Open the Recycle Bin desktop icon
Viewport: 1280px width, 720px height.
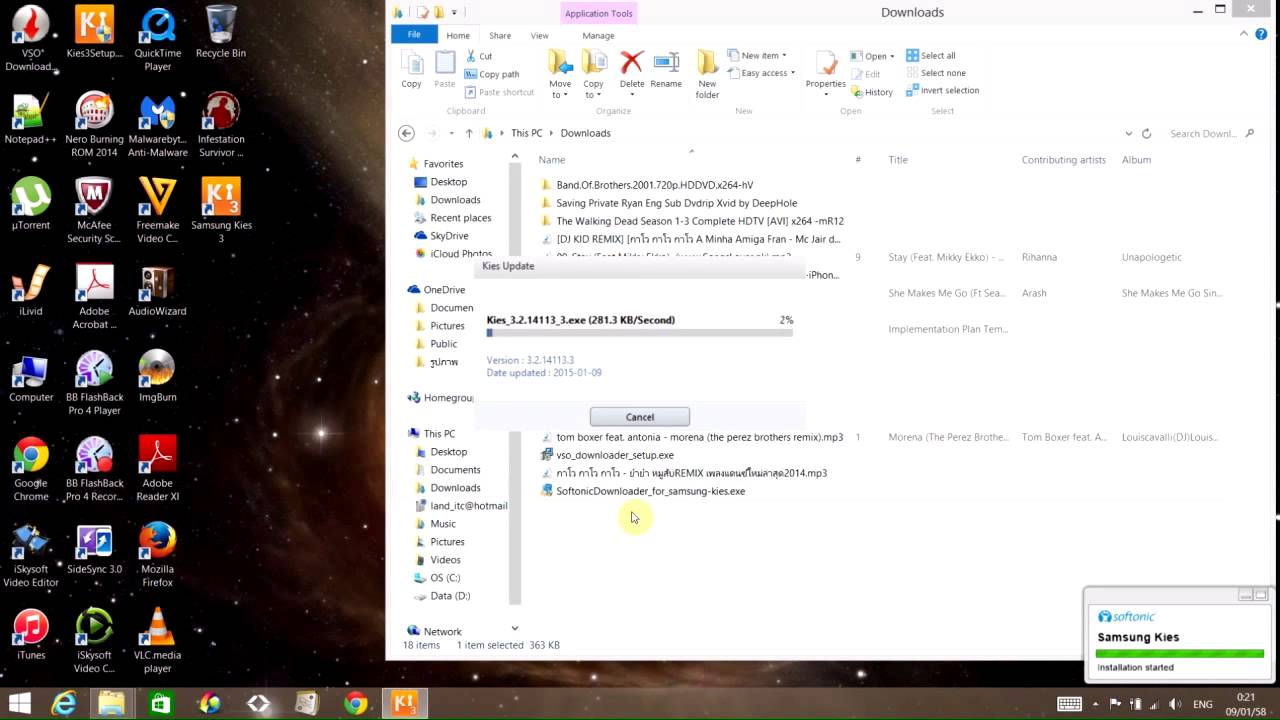click(x=221, y=32)
